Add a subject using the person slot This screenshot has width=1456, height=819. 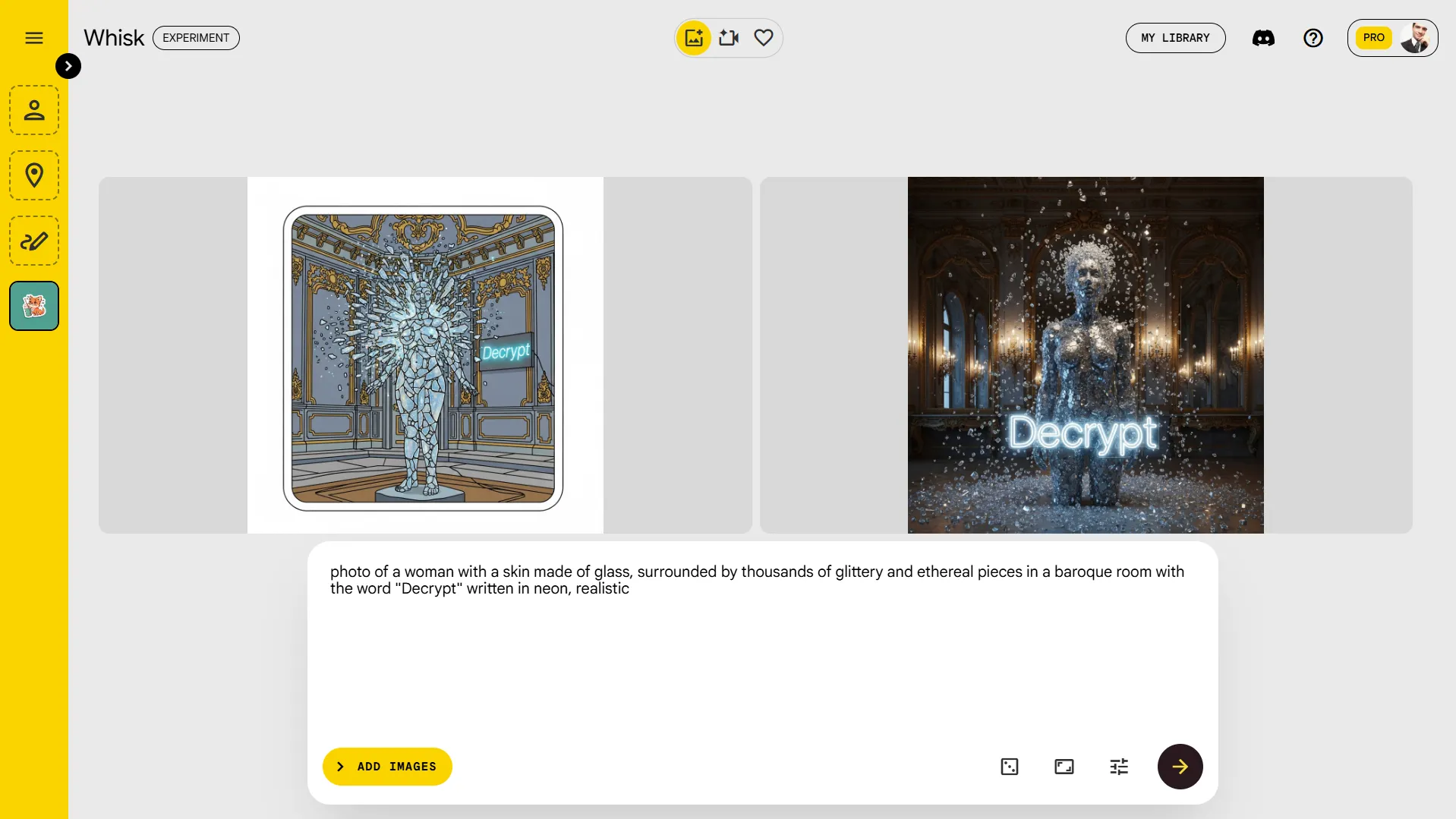pyautogui.click(x=34, y=110)
